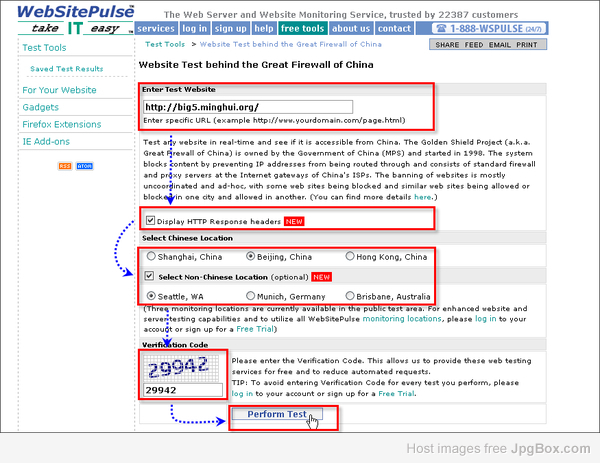Image resolution: width=600 pixels, height=463 pixels.
Task: Click SHARE in the page toolbar
Action: click(447, 45)
